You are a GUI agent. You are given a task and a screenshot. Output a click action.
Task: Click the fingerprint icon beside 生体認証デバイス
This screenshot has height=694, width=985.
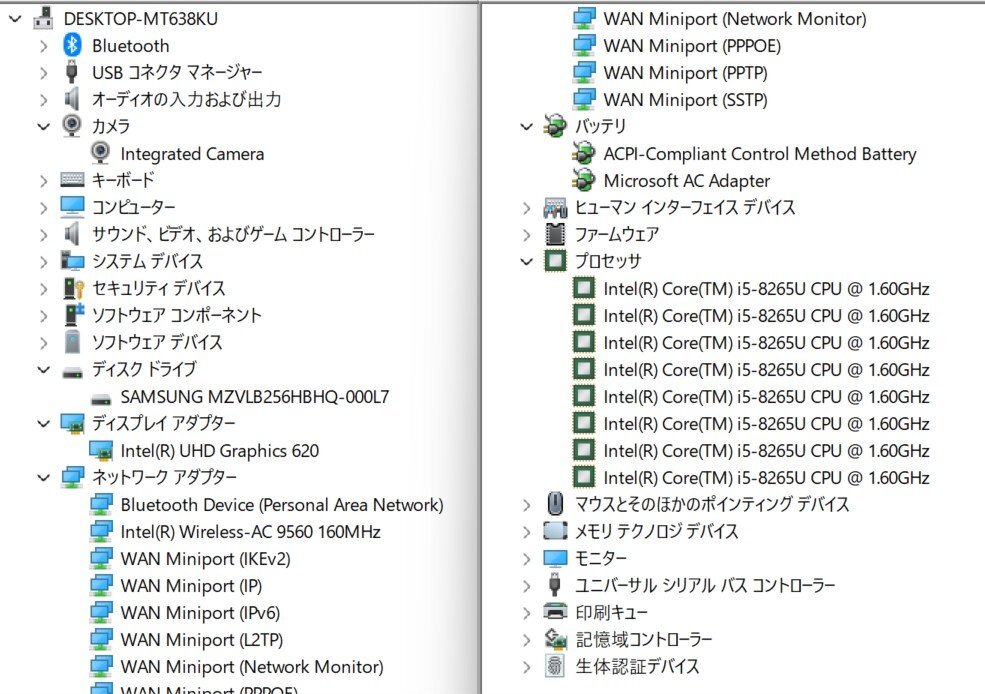[554, 666]
